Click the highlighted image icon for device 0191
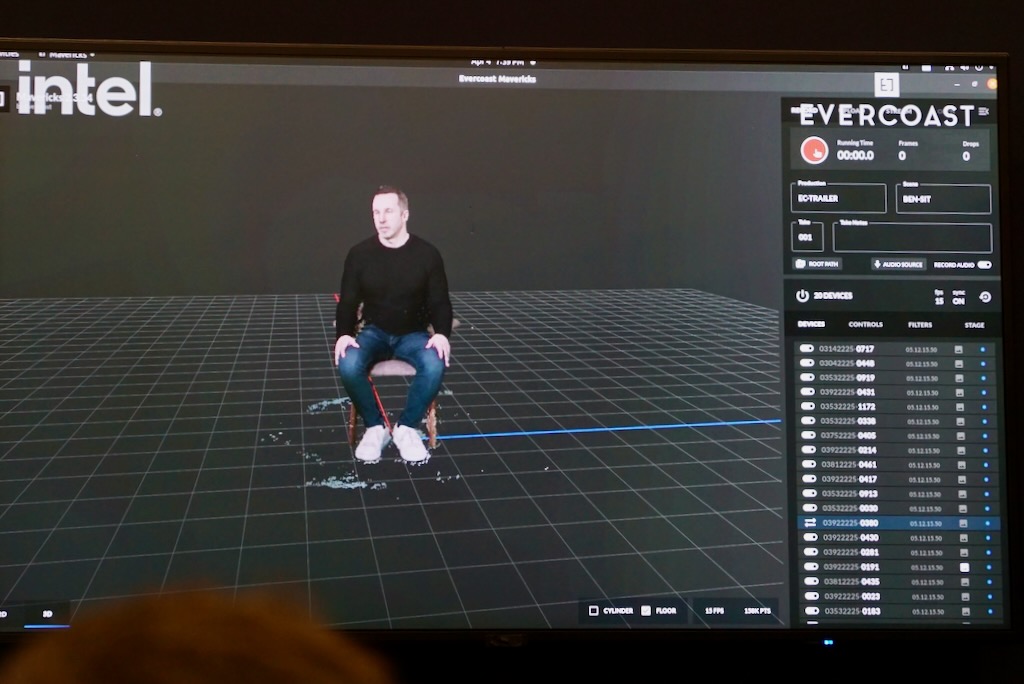The image size is (1024, 684). coord(964,567)
